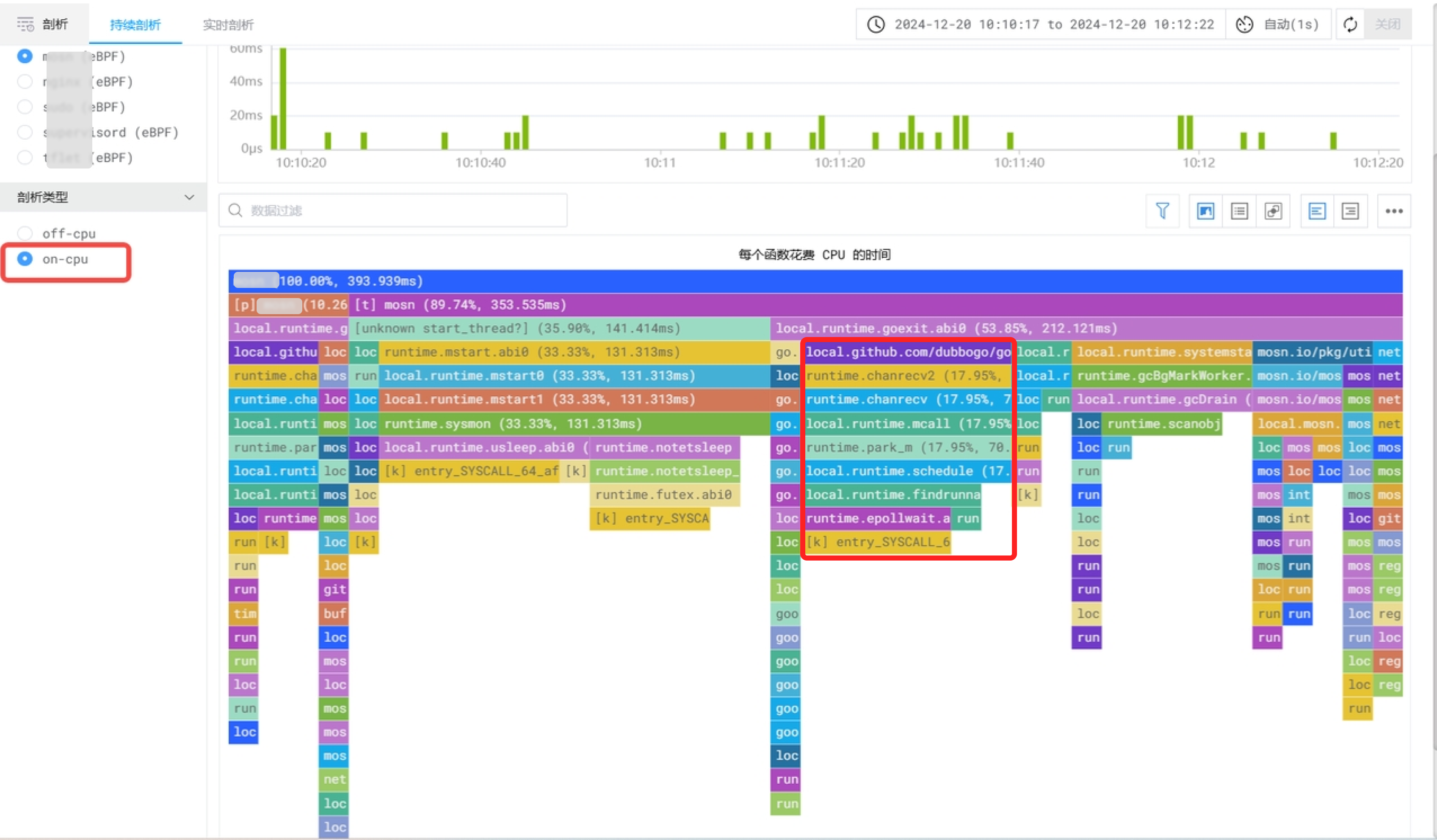Screen dimensions: 1437x840
Task: Click the funnel filter icon
Action: tap(1162, 211)
